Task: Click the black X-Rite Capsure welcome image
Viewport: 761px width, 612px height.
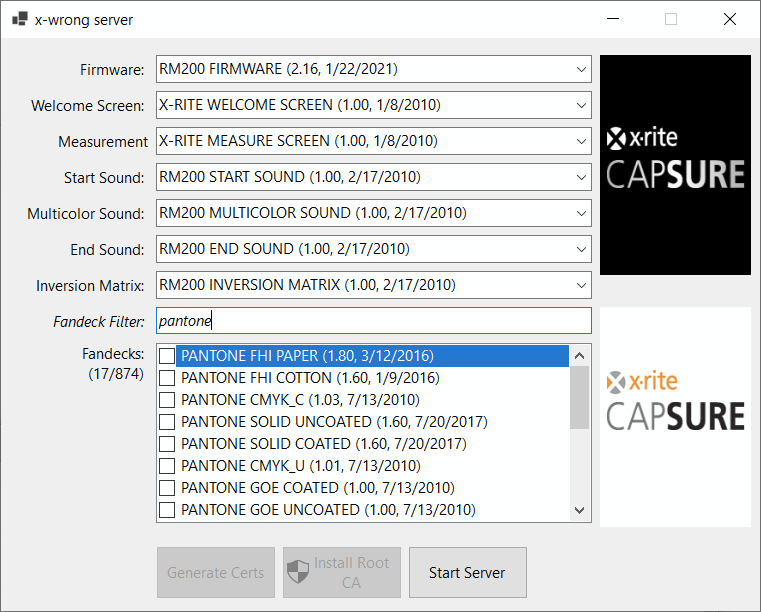Action: coord(675,165)
